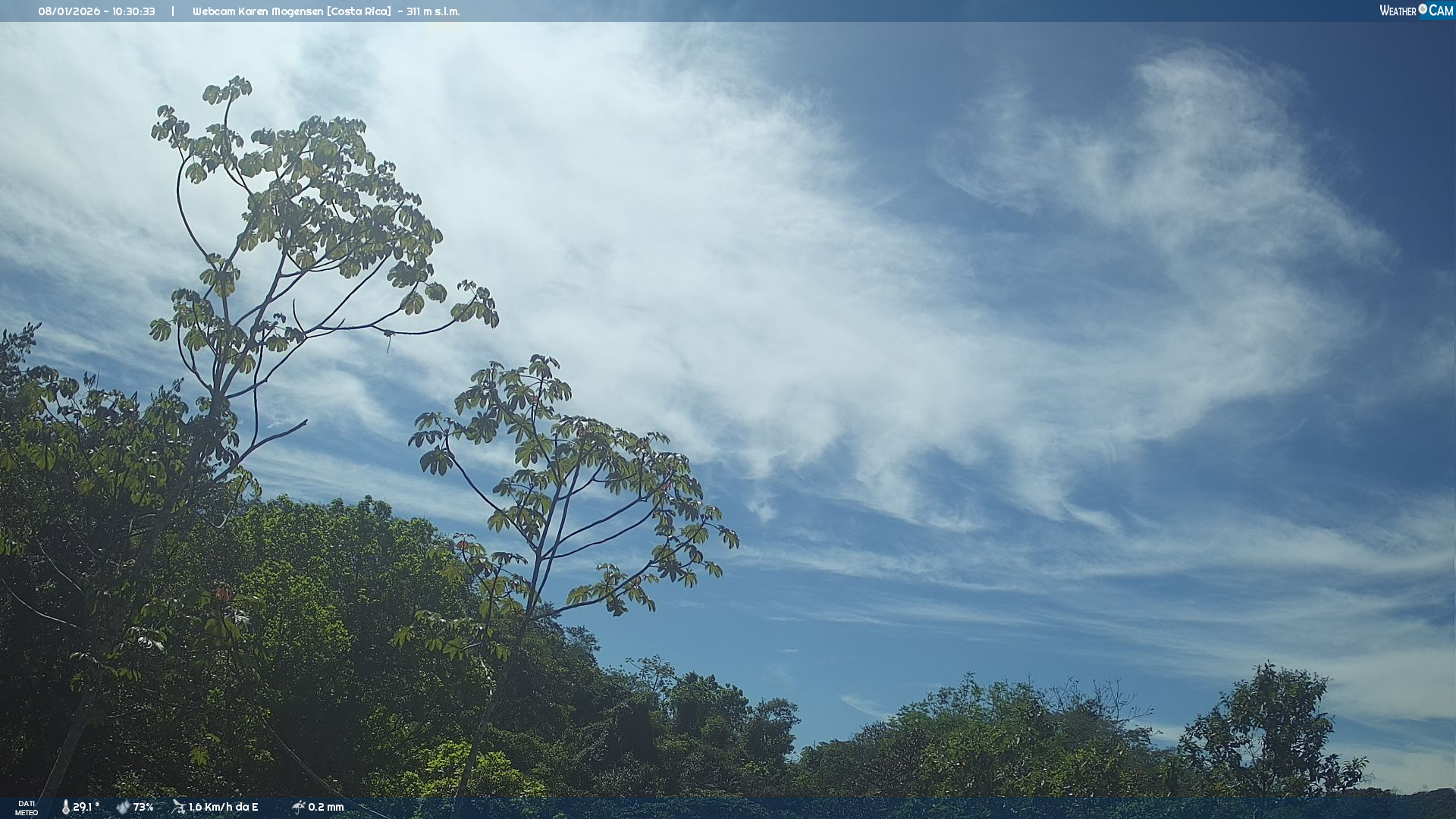Click the camera lens in WeatherCam logo
This screenshot has width=1456, height=819.
click(1423, 9)
